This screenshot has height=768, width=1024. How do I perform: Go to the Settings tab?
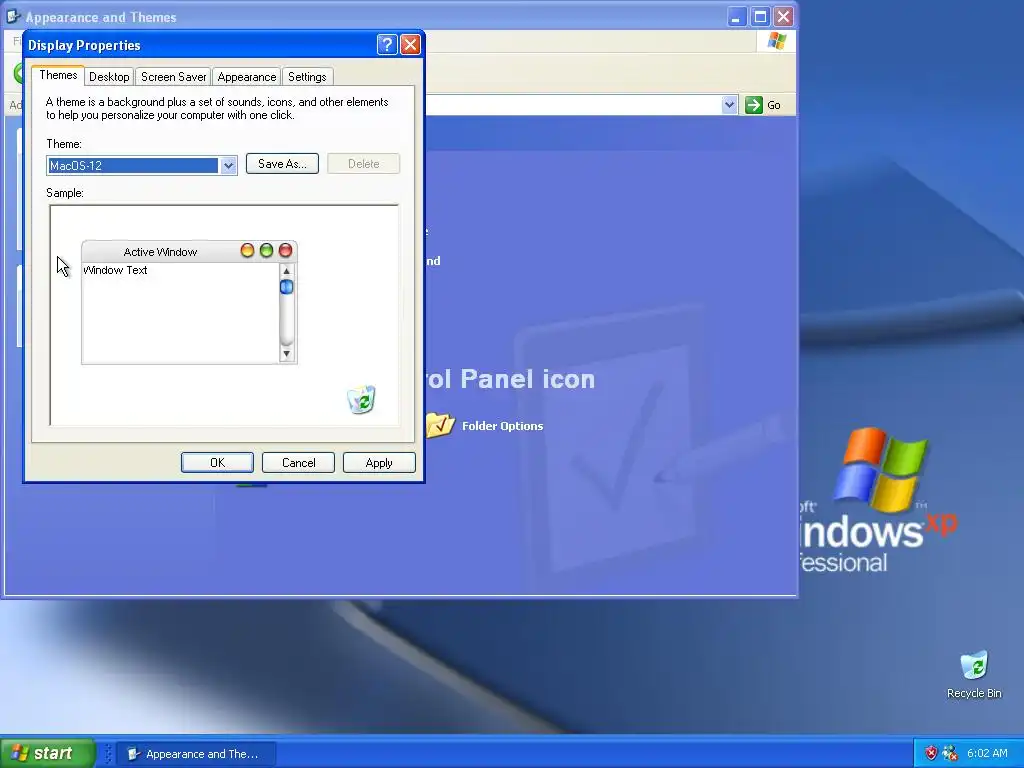tap(307, 77)
